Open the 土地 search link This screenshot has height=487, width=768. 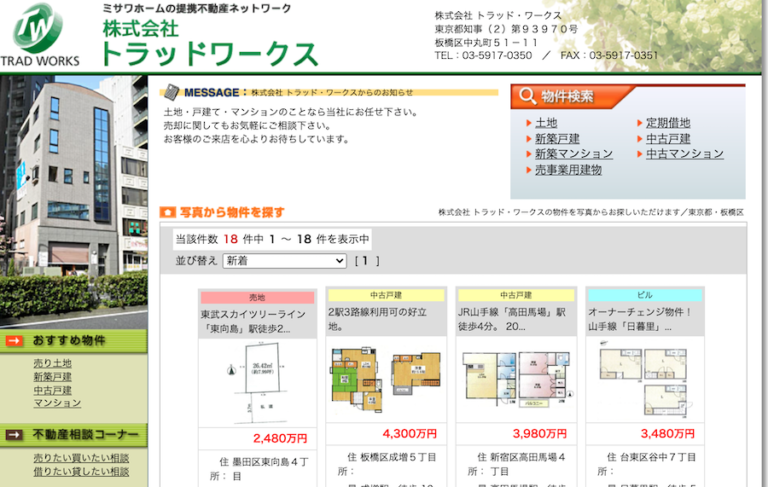546,122
